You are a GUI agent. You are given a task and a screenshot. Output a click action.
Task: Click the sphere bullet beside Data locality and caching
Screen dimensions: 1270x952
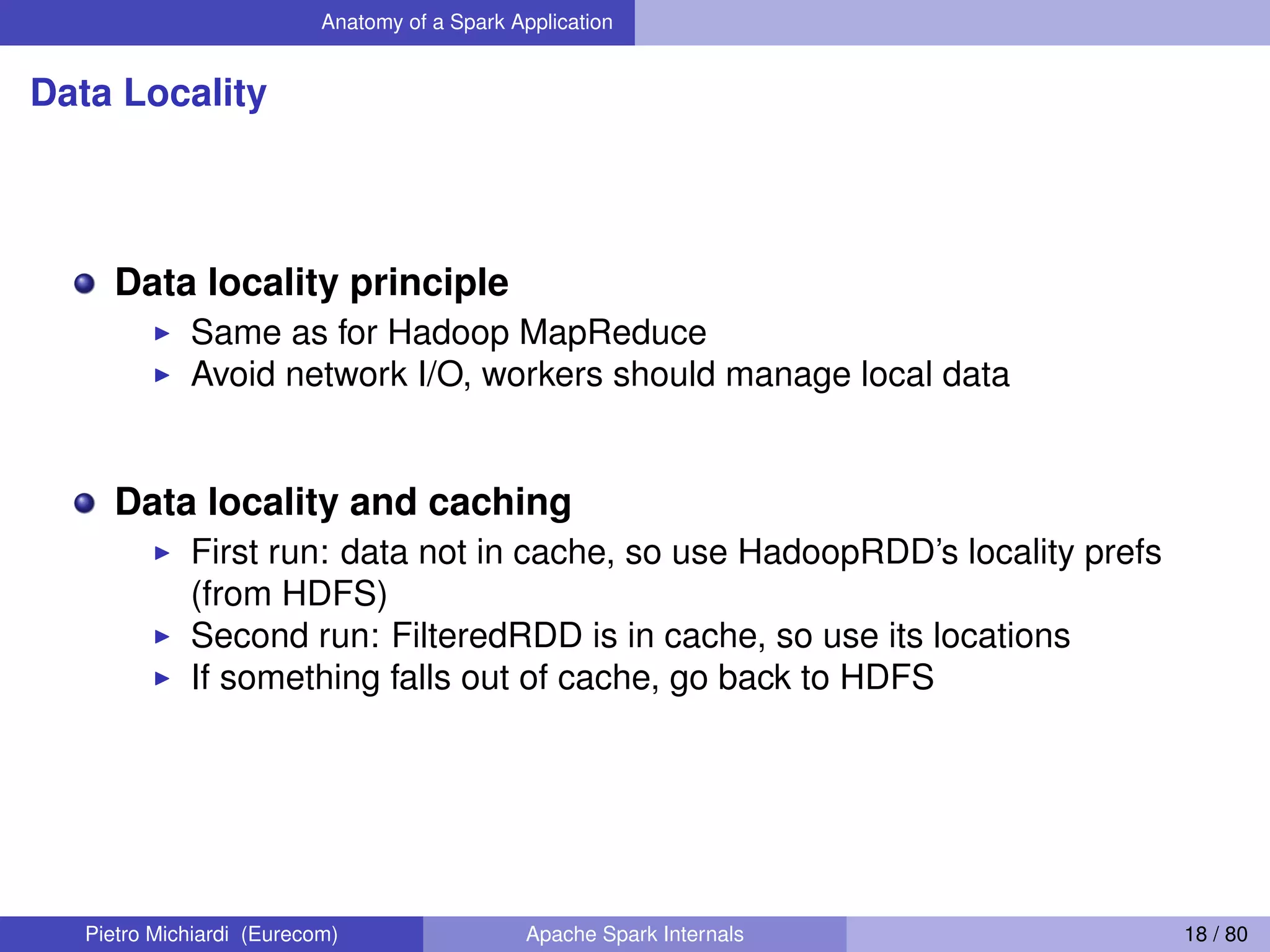click(x=84, y=503)
